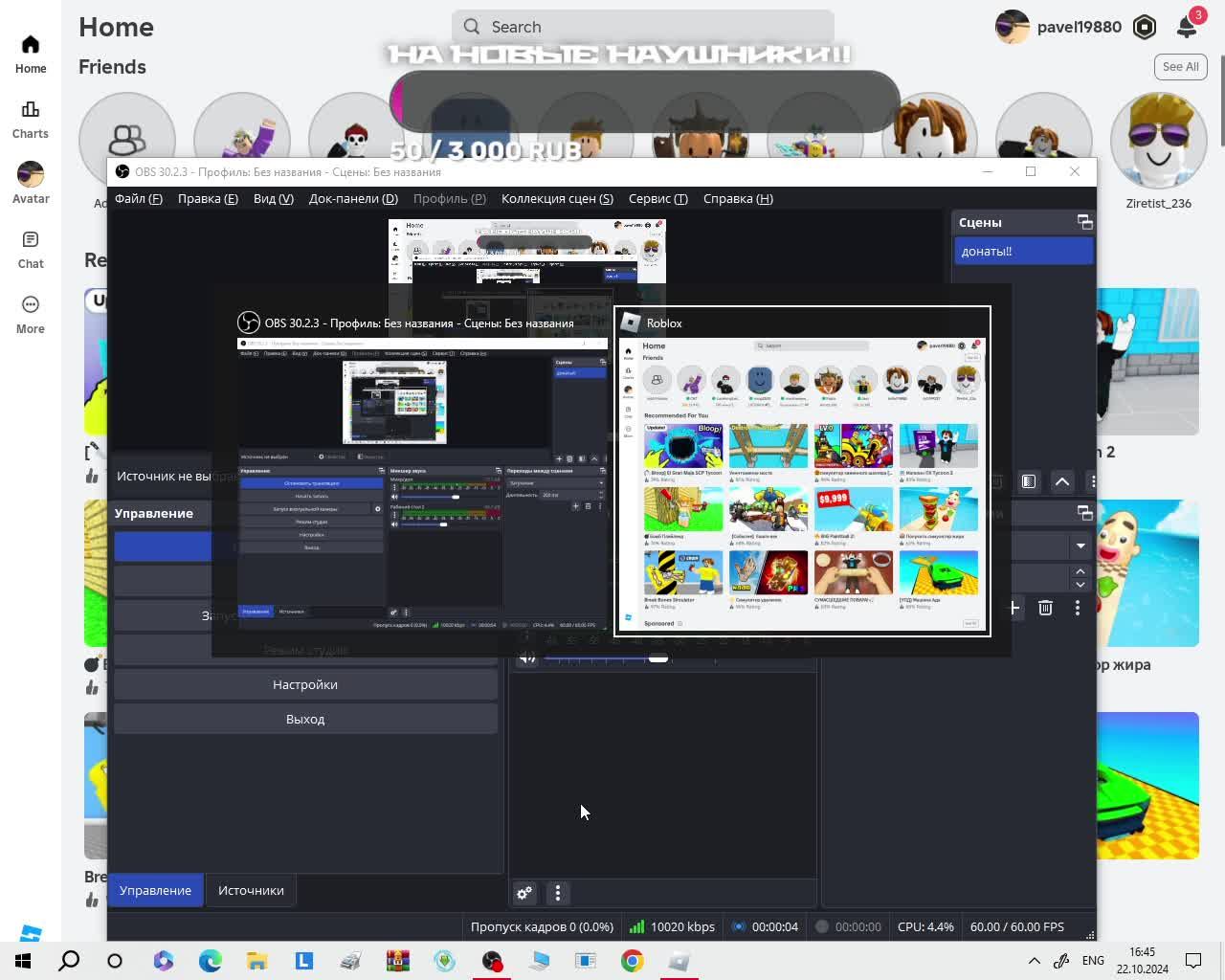The width and height of the screenshot is (1225, 980).
Task: Open transition properties three-dots menu
Action: click(1078, 608)
